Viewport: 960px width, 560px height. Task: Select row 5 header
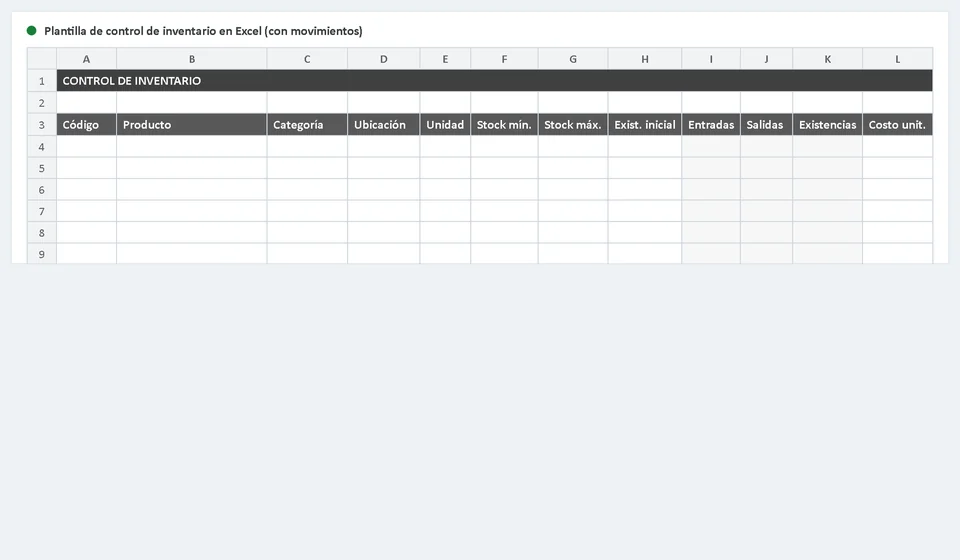pos(42,168)
